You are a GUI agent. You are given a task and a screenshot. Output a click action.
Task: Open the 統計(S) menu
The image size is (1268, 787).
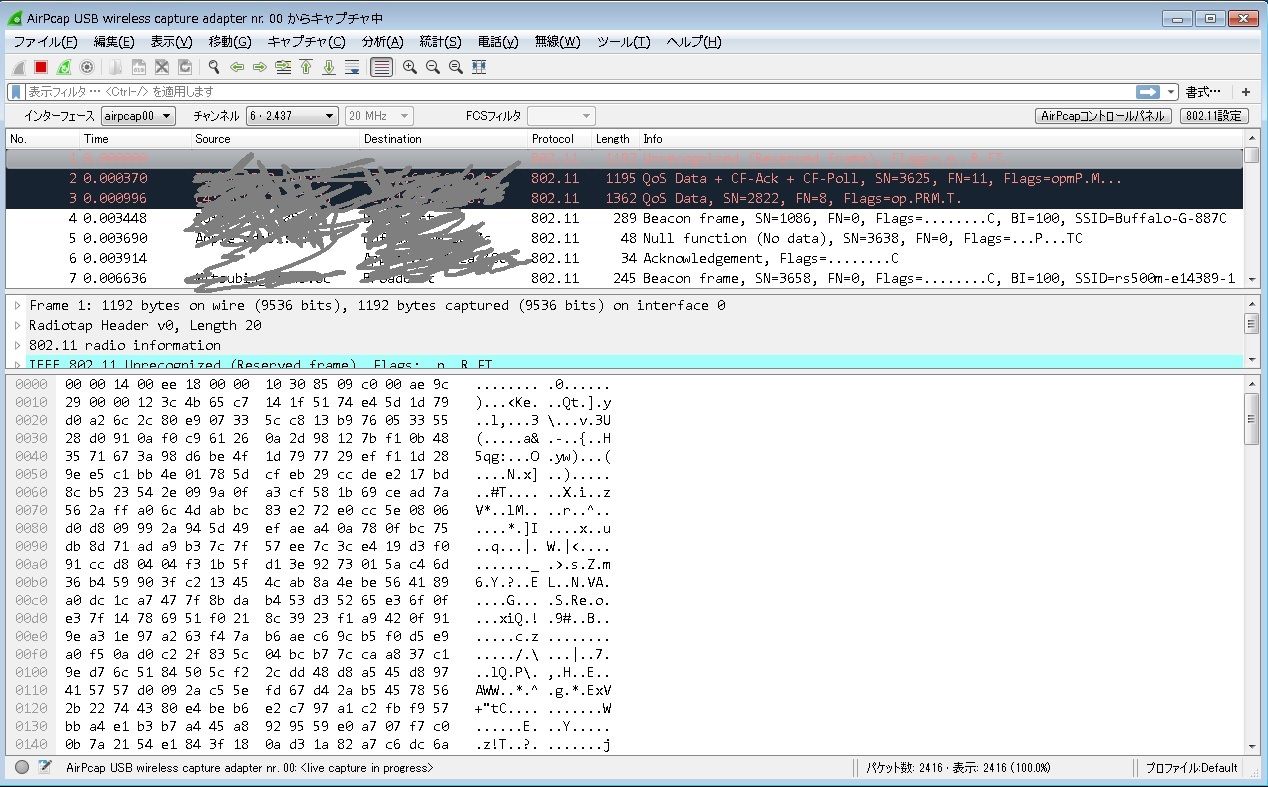coord(440,42)
